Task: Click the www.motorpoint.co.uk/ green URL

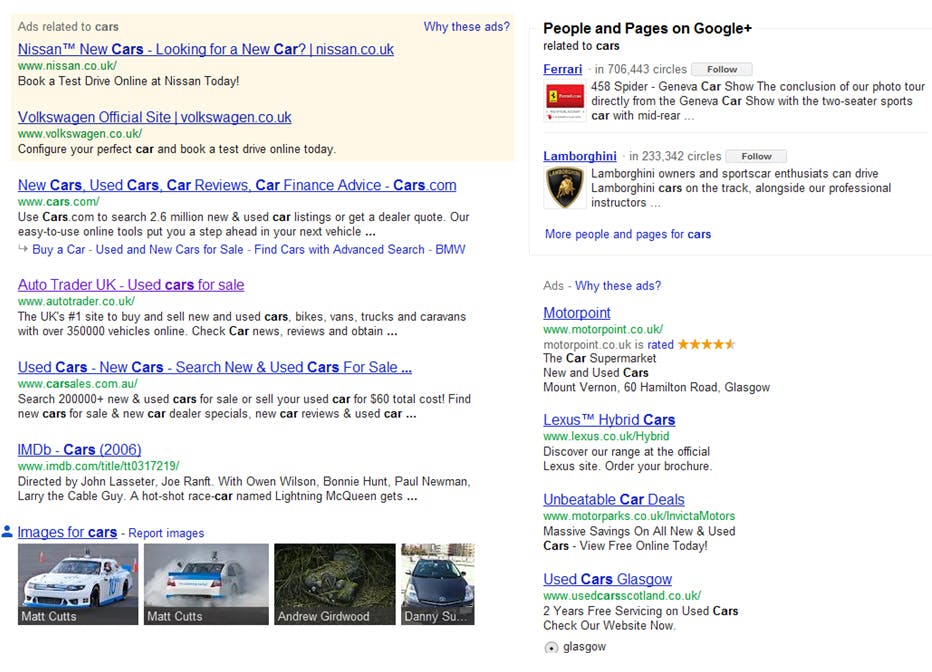Action: coord(603,329)
